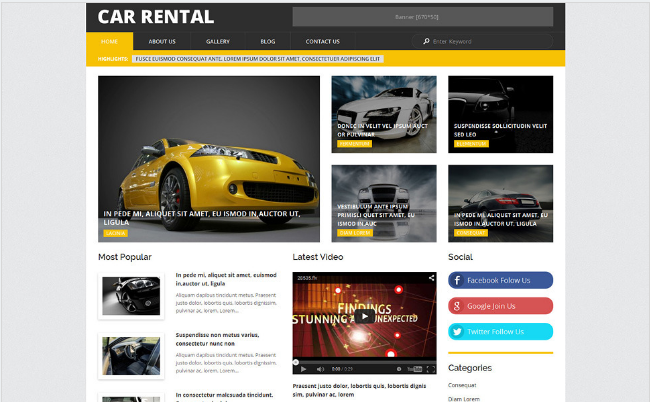This screenshot has height=402, width=650.
Task: Mute the video with the volume icon
Action: (x=320, y=369)
